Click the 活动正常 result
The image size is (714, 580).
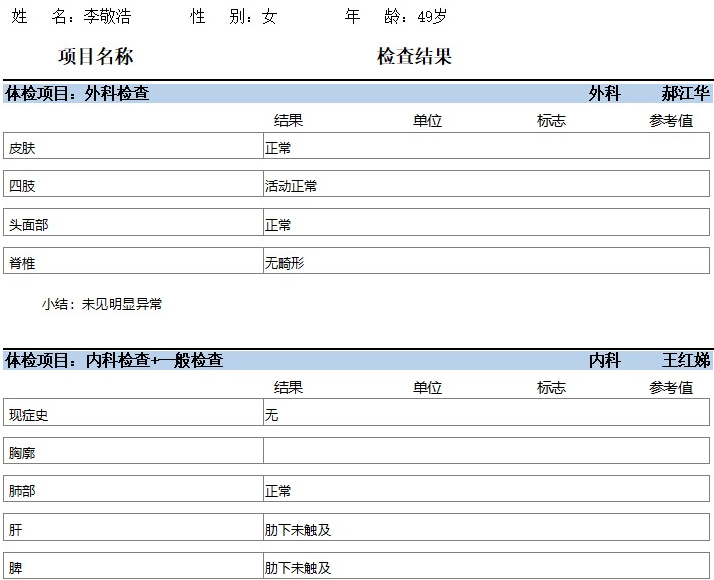pyautogui.click(x=291, y=186)
